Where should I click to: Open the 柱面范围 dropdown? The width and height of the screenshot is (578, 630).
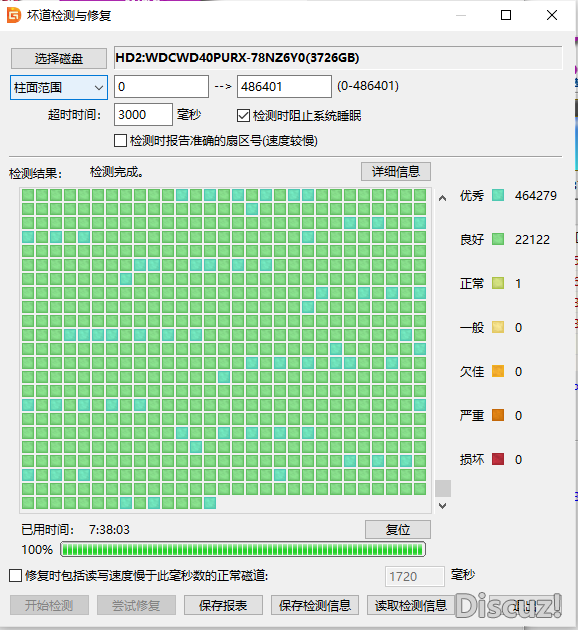pos(59,87)
